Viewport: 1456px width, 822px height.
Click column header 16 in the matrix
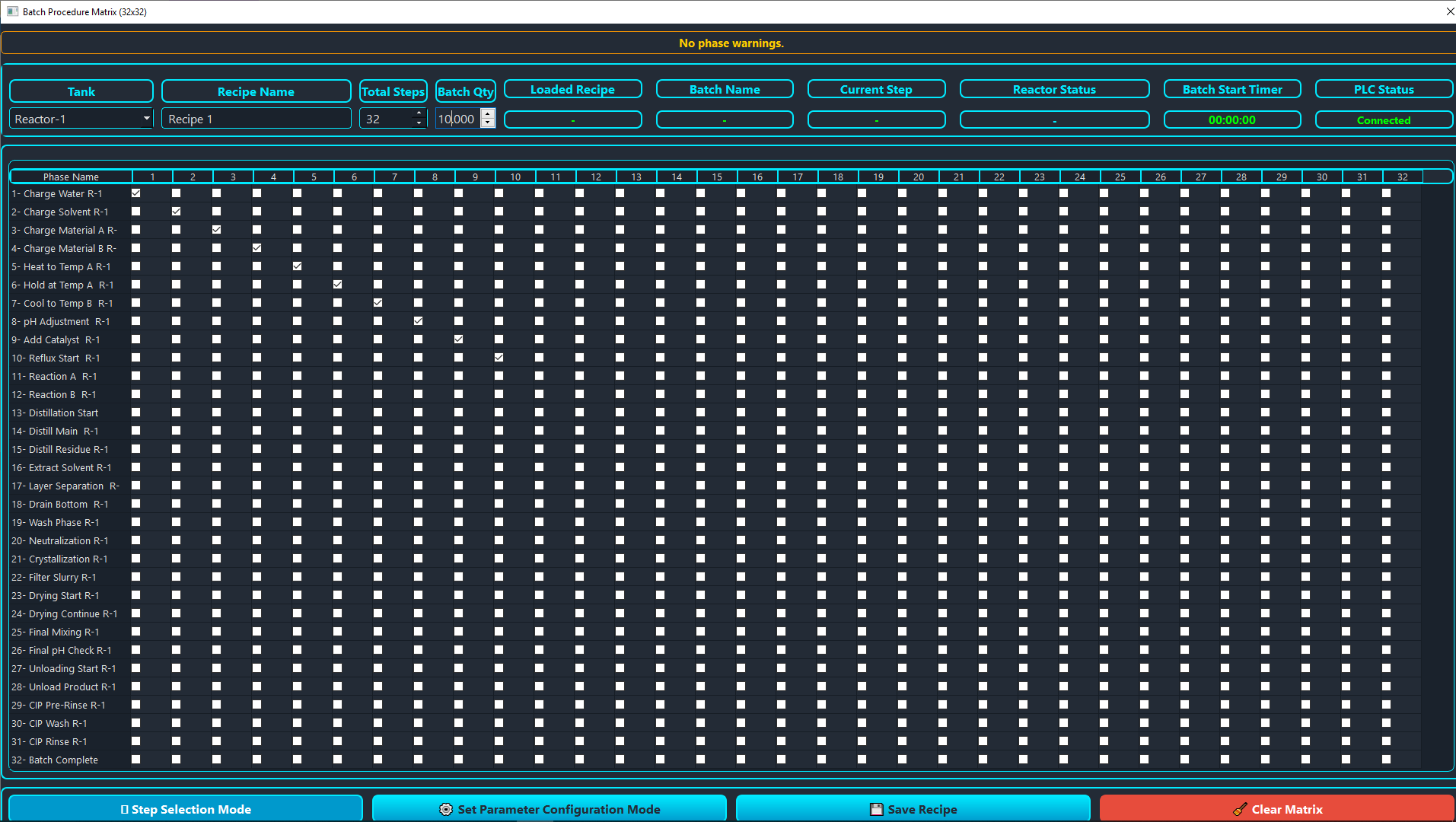(757, 176)
